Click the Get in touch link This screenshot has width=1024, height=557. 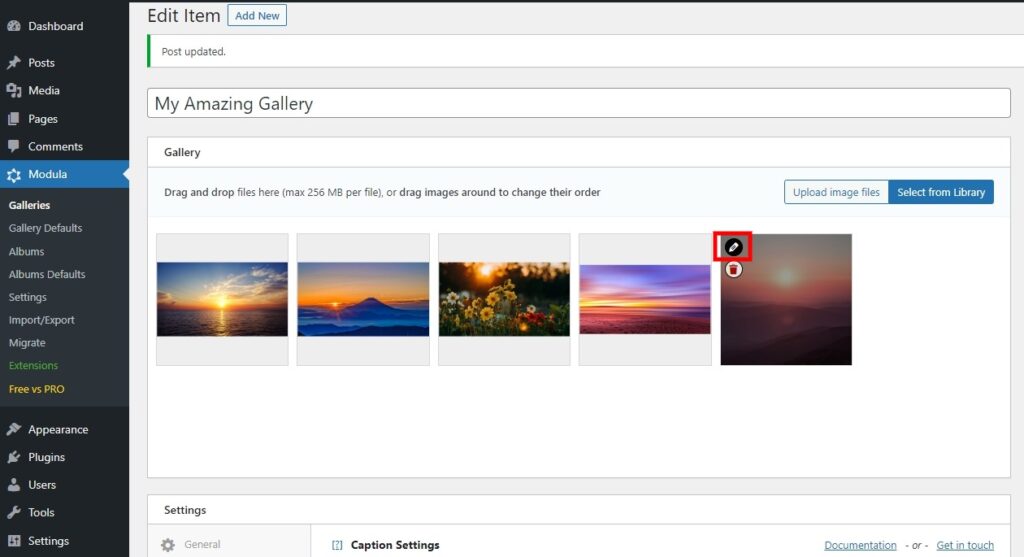coord(965,545)
